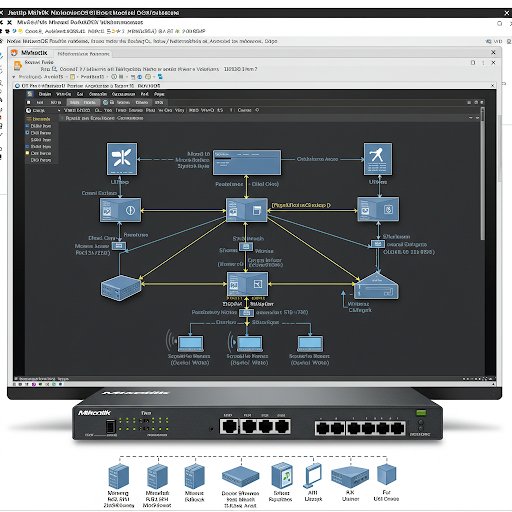Image resolution: width=512 pixels, height=512 pixels.
Task: Click the wide router box icon in the bottom legend
Action: [x=350, y=477]
